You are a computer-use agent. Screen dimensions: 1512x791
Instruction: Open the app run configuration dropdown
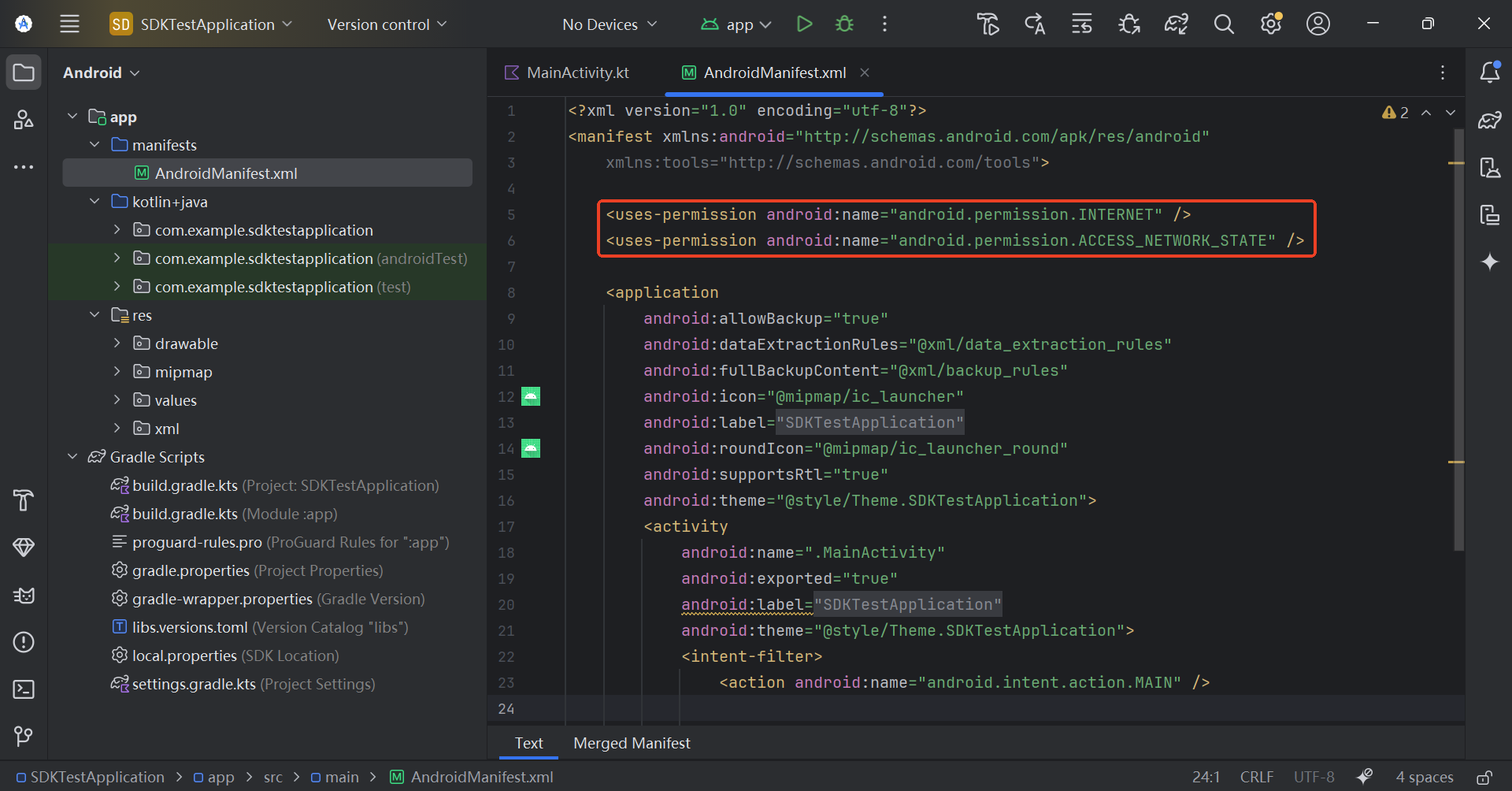736,24
